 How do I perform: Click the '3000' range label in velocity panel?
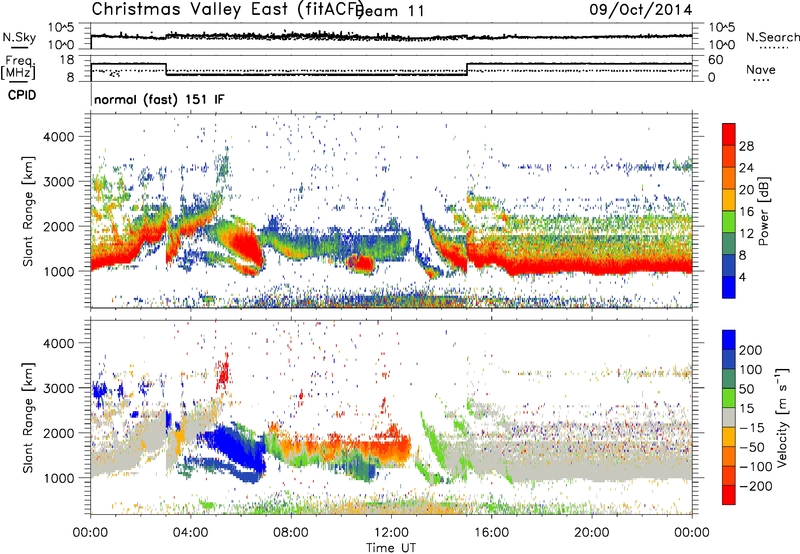(58, 388)
